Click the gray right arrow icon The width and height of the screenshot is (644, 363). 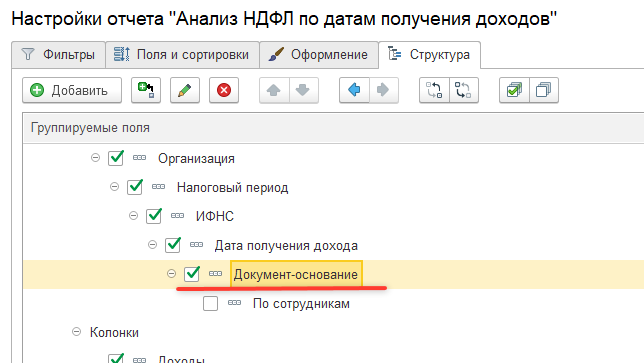(x=383, y=90)
